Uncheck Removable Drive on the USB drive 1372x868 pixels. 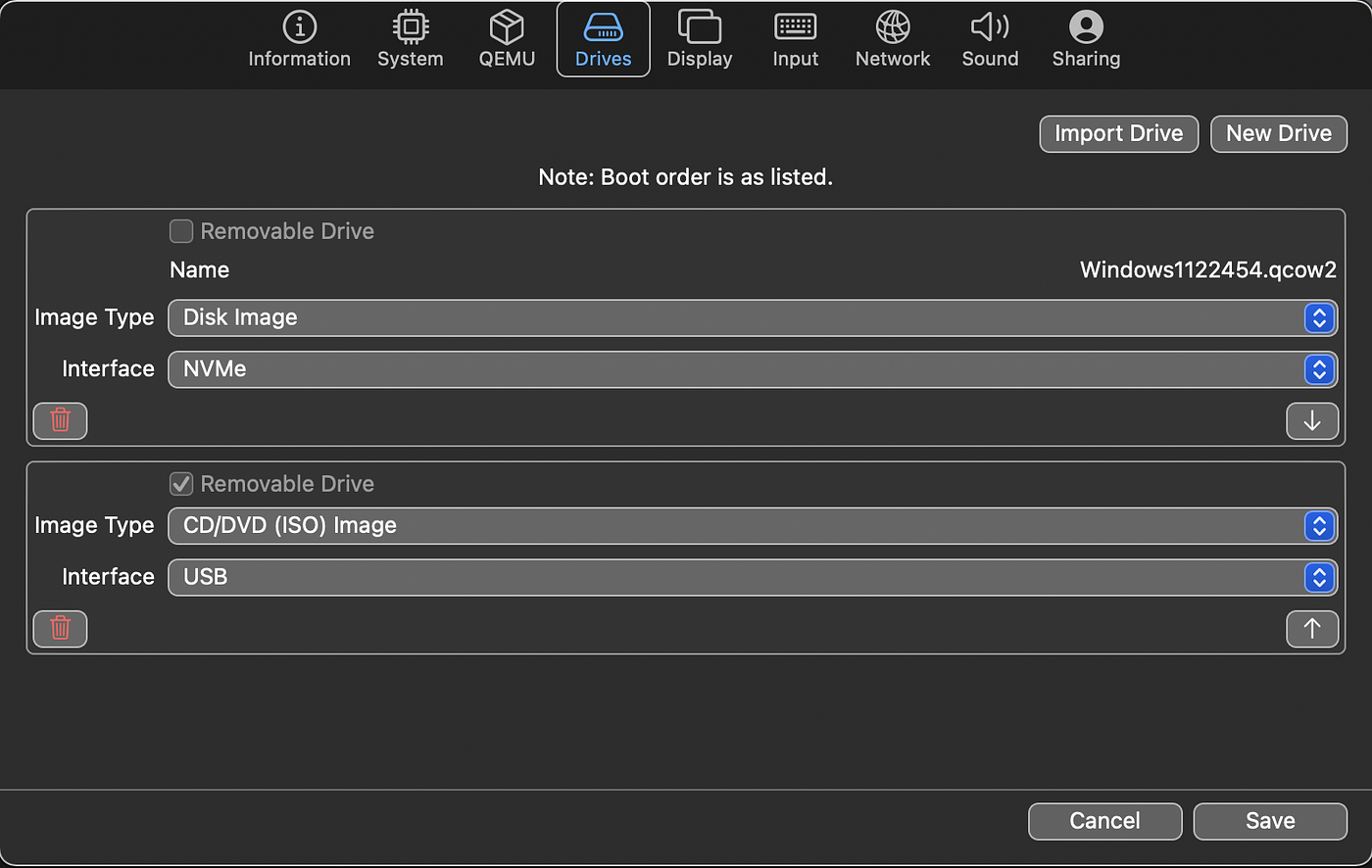tap(180, 483)
